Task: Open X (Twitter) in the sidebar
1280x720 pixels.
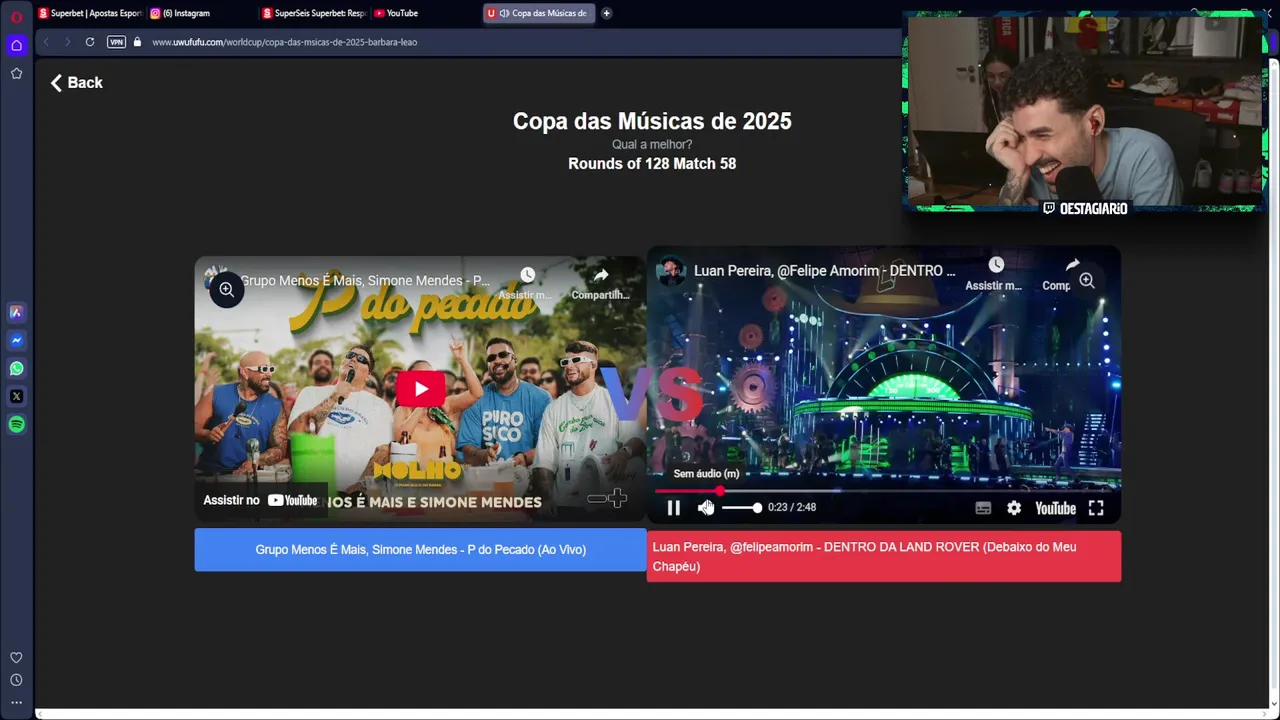Action: (x=16, y=396)
